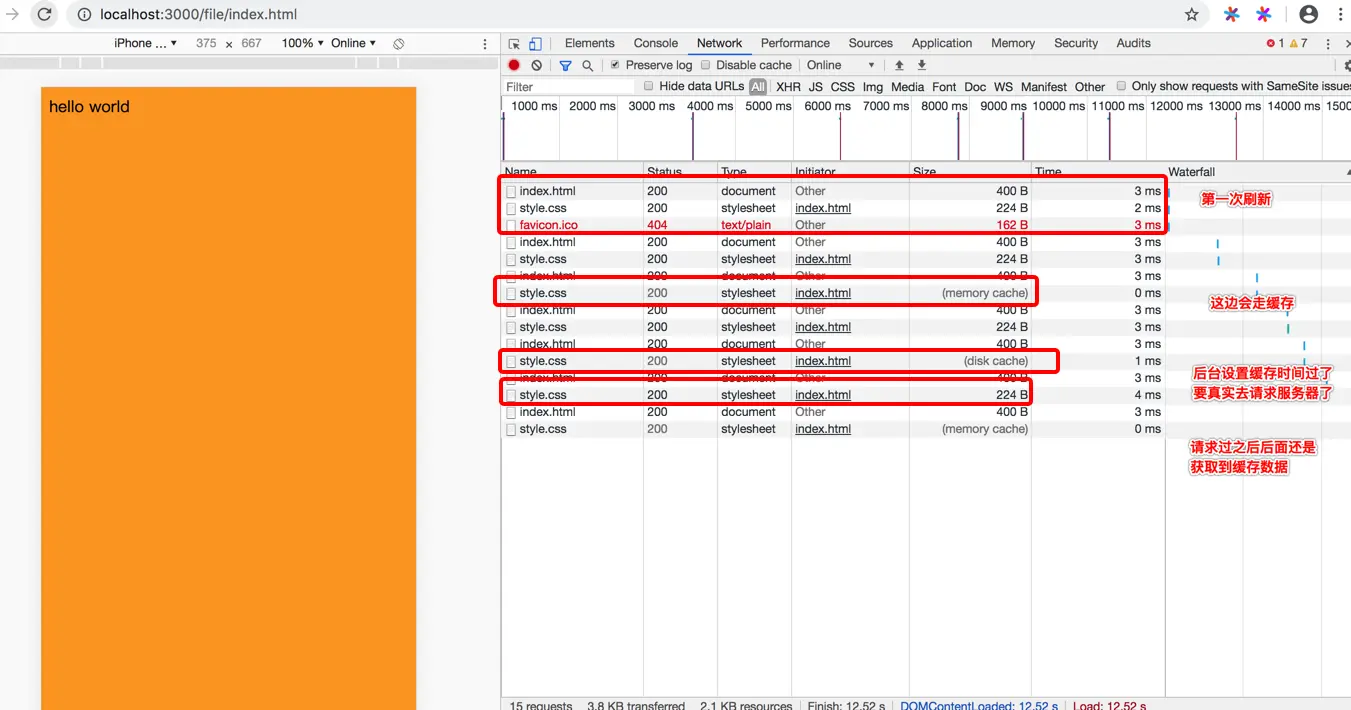Viewport: 1351px width, 710px height.
Task: Rotate the device viewport orientation
Action: point(398,44)
